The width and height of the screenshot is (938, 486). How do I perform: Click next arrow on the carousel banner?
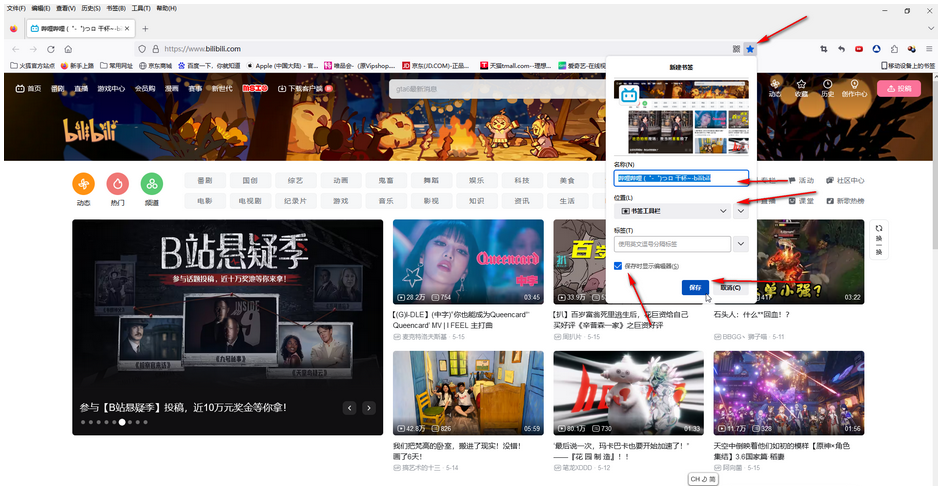369,408
